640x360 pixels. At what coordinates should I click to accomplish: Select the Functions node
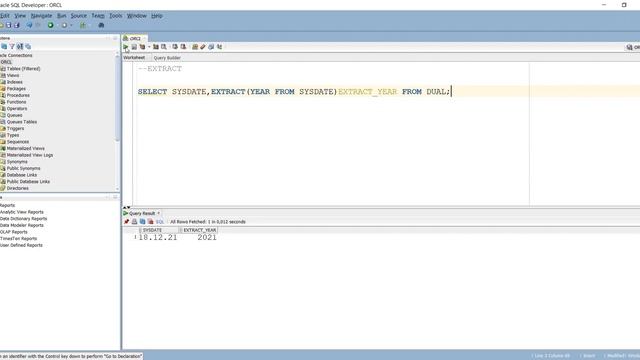(x=16, y=102)
